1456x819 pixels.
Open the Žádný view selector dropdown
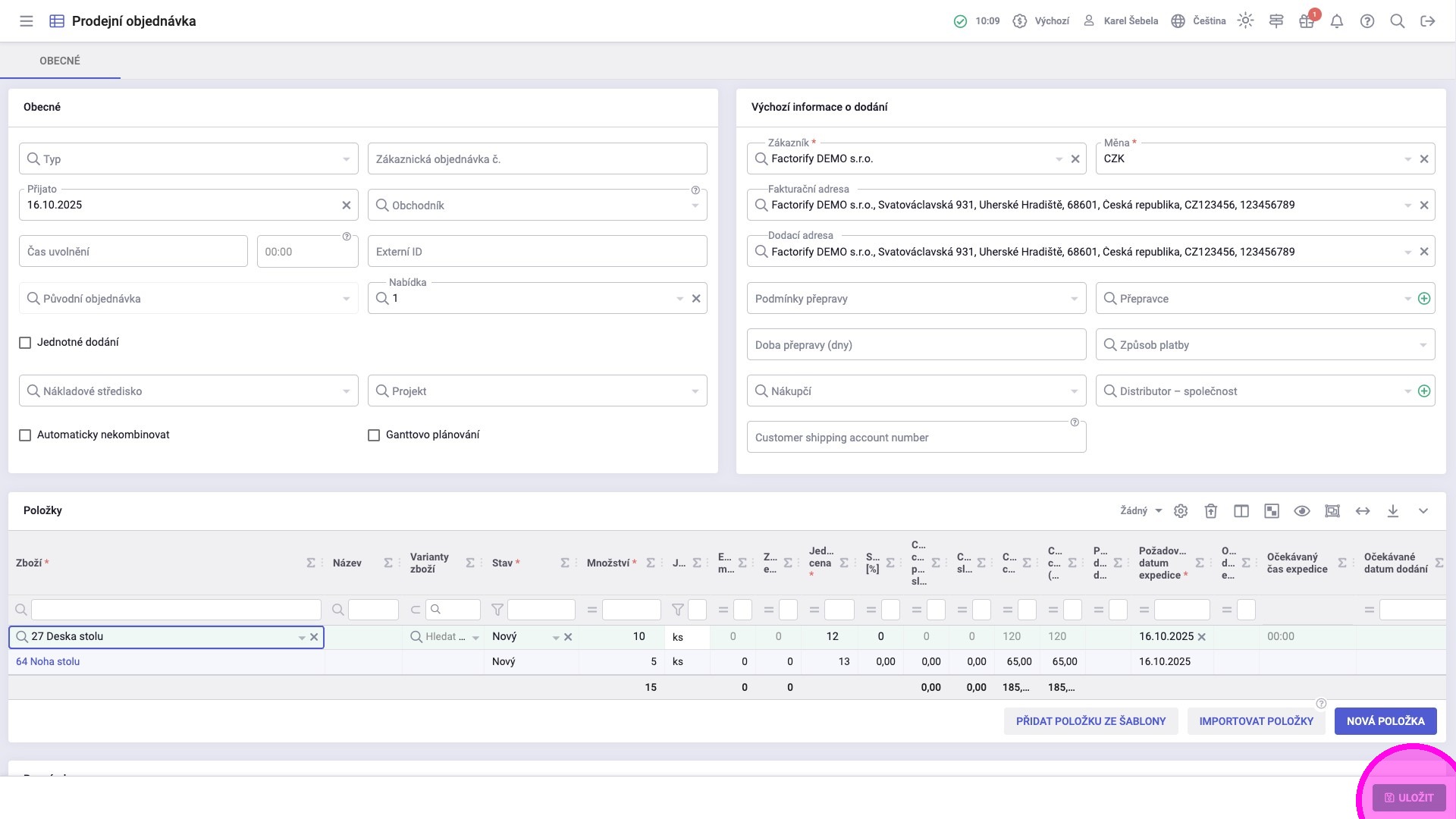[1141, 511]
